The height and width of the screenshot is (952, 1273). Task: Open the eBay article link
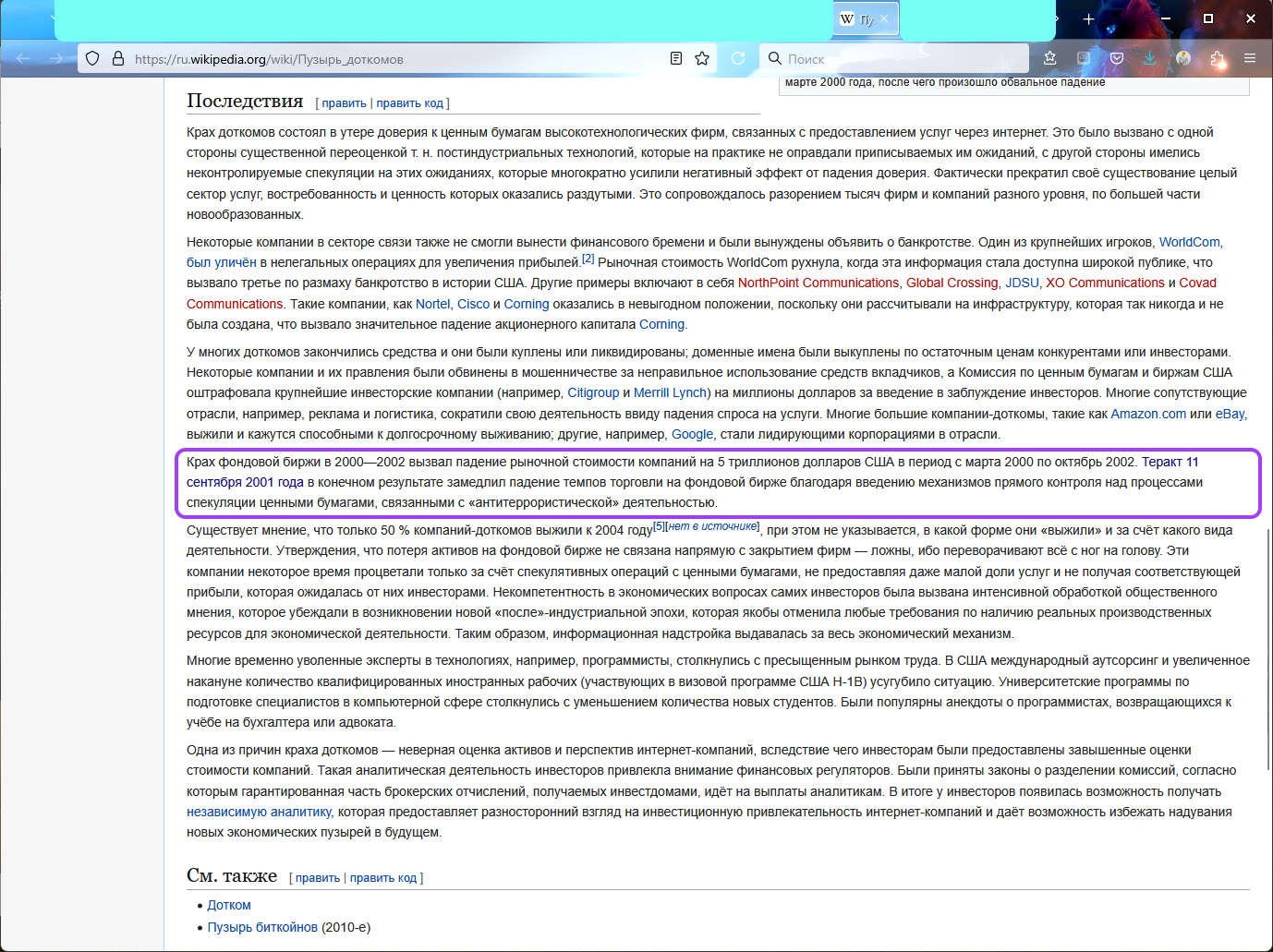pyautogui.click(x=1230, y=414)
